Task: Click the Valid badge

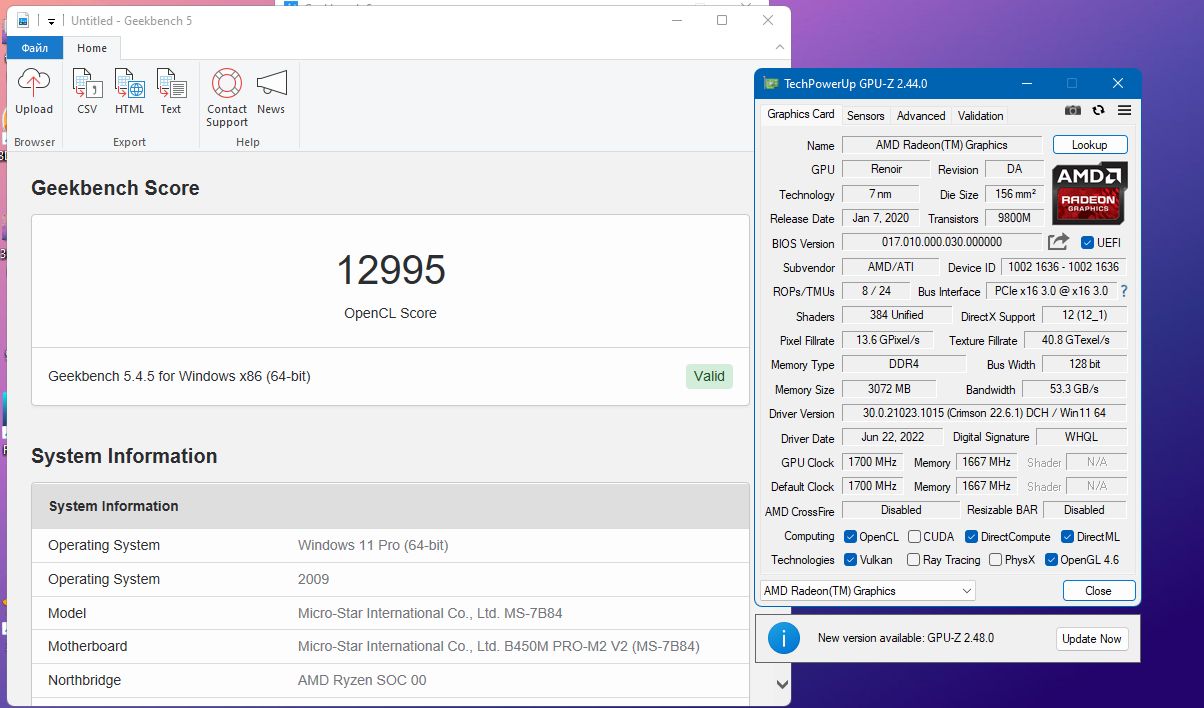Action: click(709, 376)
